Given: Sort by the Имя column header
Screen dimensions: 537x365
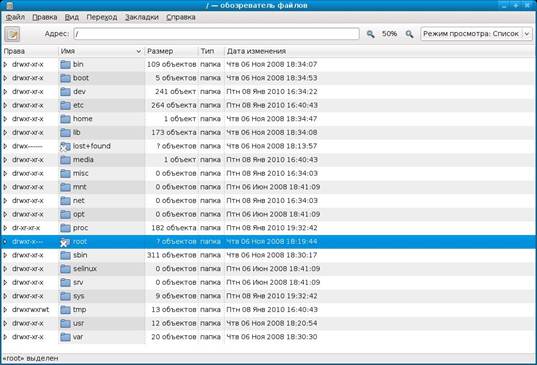Looking at the screenshot, I should pos(101,51).
